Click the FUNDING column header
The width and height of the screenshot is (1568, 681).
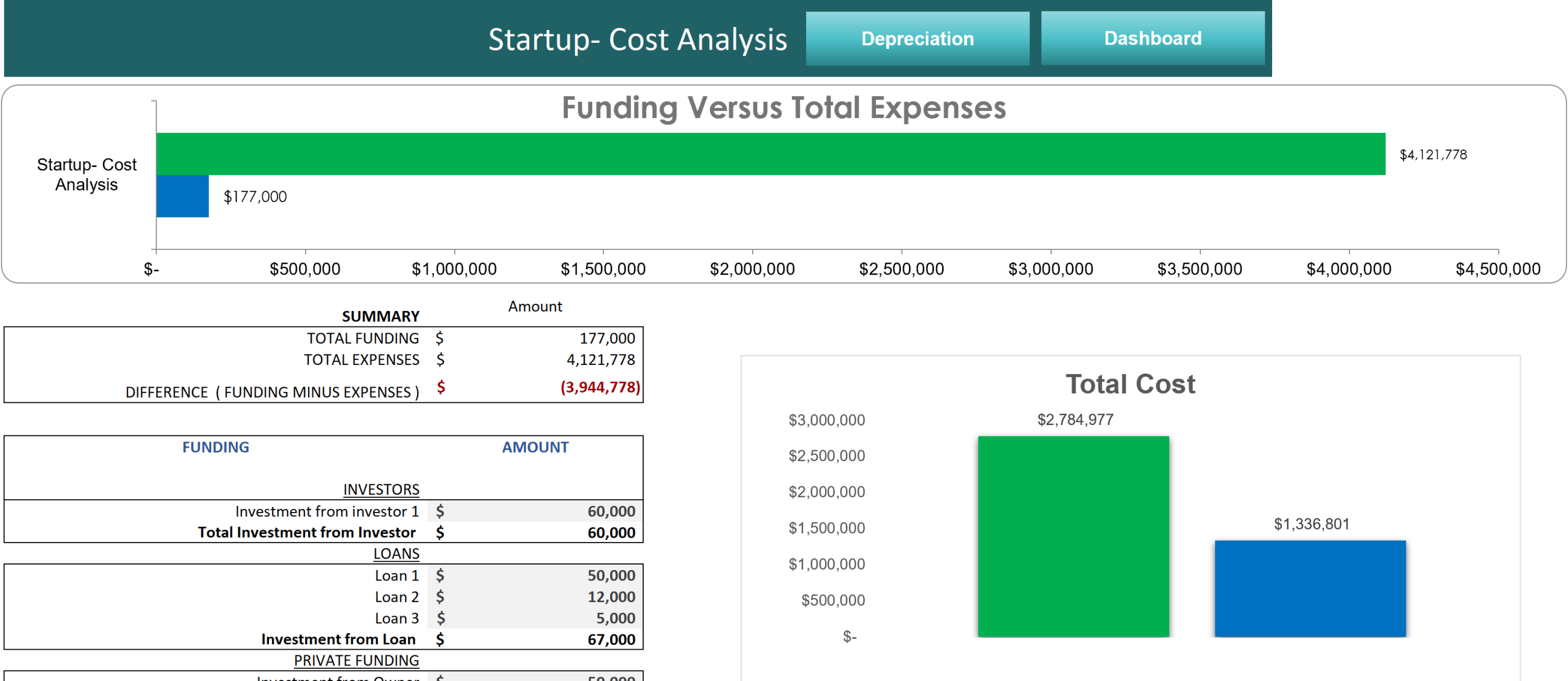(x=215, y=447)
